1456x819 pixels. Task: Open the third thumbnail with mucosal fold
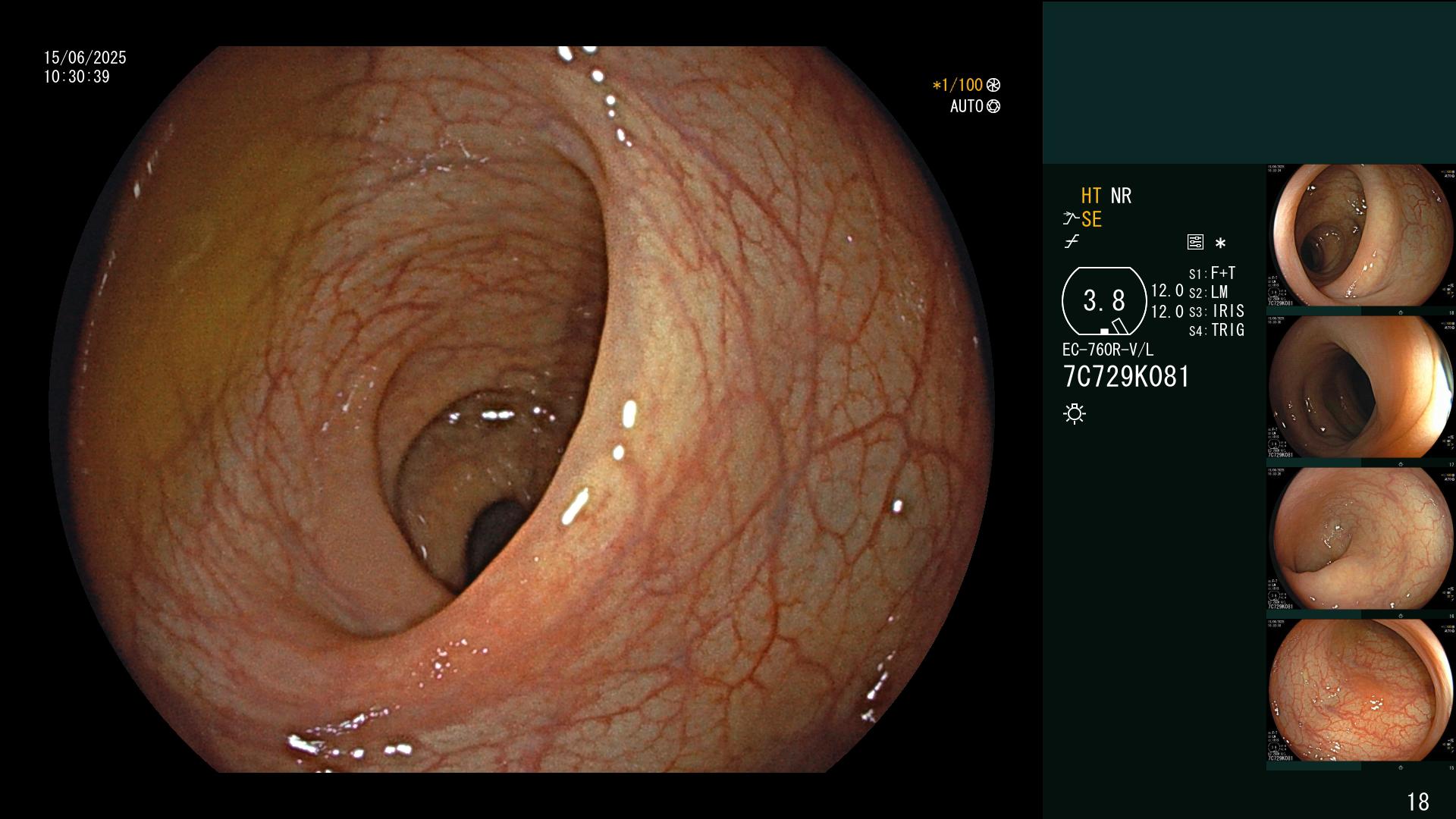tap(1361, 539)
